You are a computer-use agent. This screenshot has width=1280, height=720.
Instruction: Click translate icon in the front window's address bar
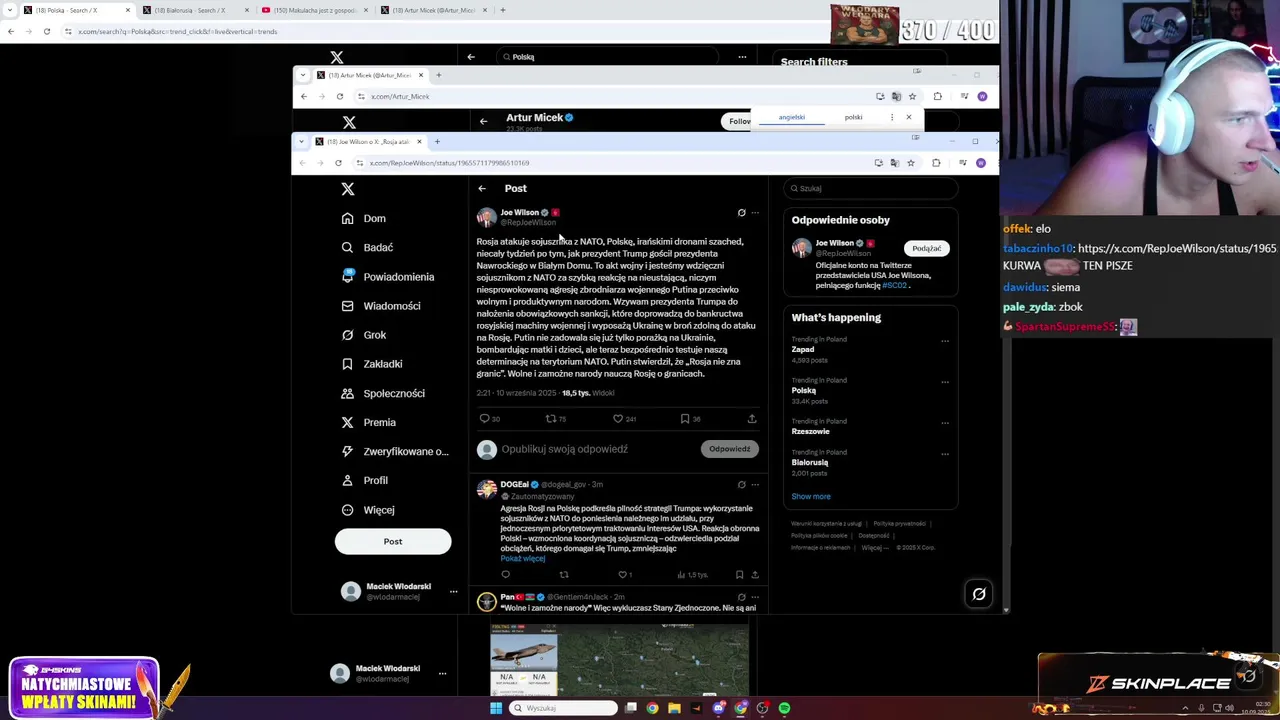895,163
